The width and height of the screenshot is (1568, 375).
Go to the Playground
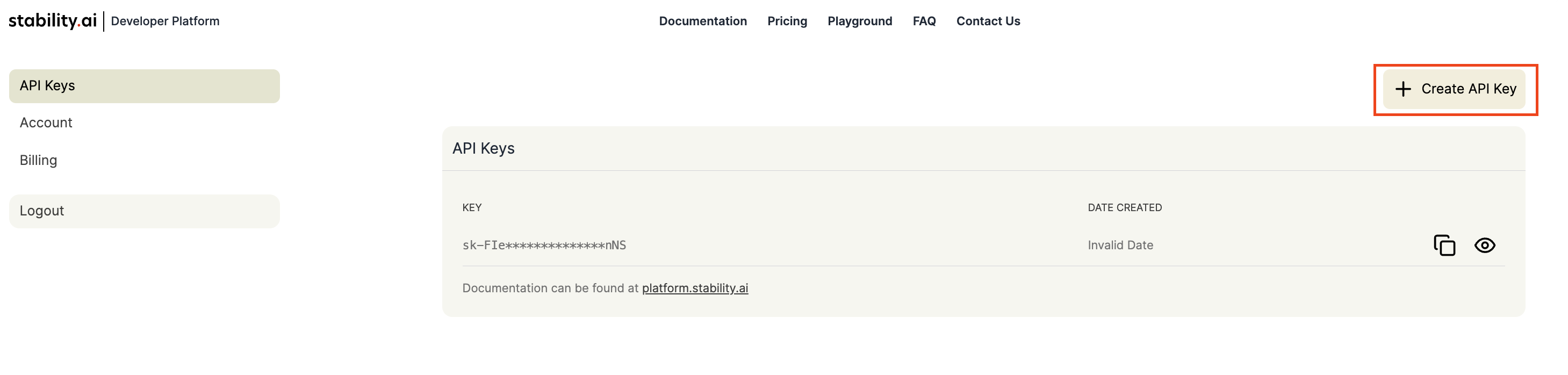point(859,21)
